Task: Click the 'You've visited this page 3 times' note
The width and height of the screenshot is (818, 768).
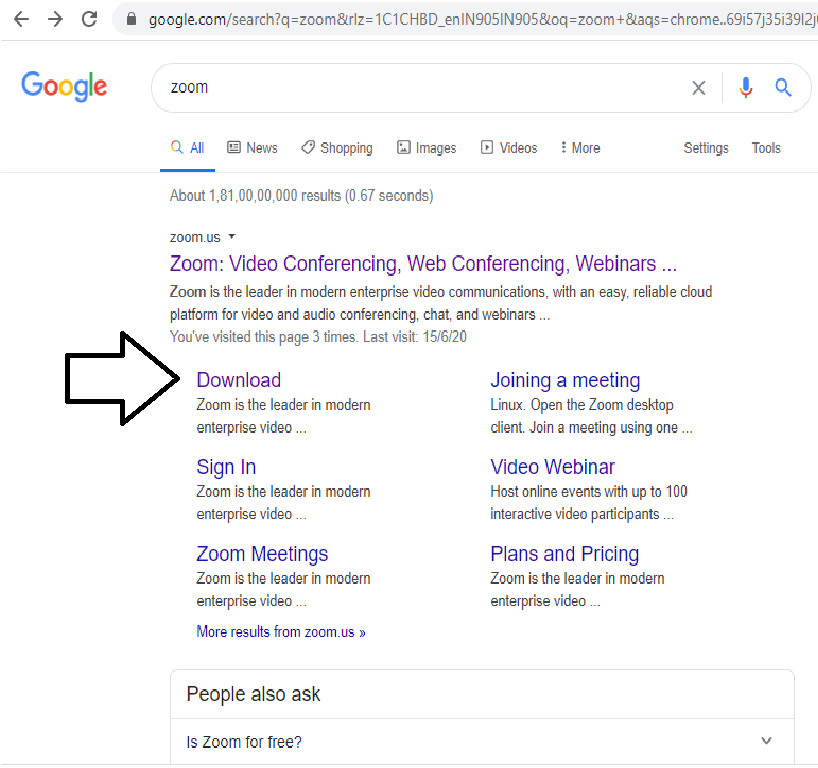Action: [318, 337]
